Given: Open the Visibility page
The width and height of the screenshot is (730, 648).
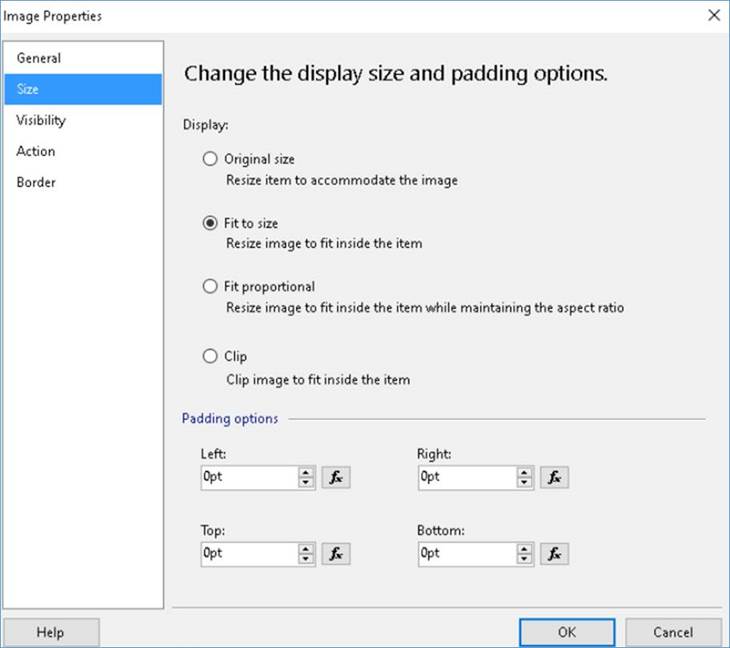Looking at the screenshot, I should (41, 120).
